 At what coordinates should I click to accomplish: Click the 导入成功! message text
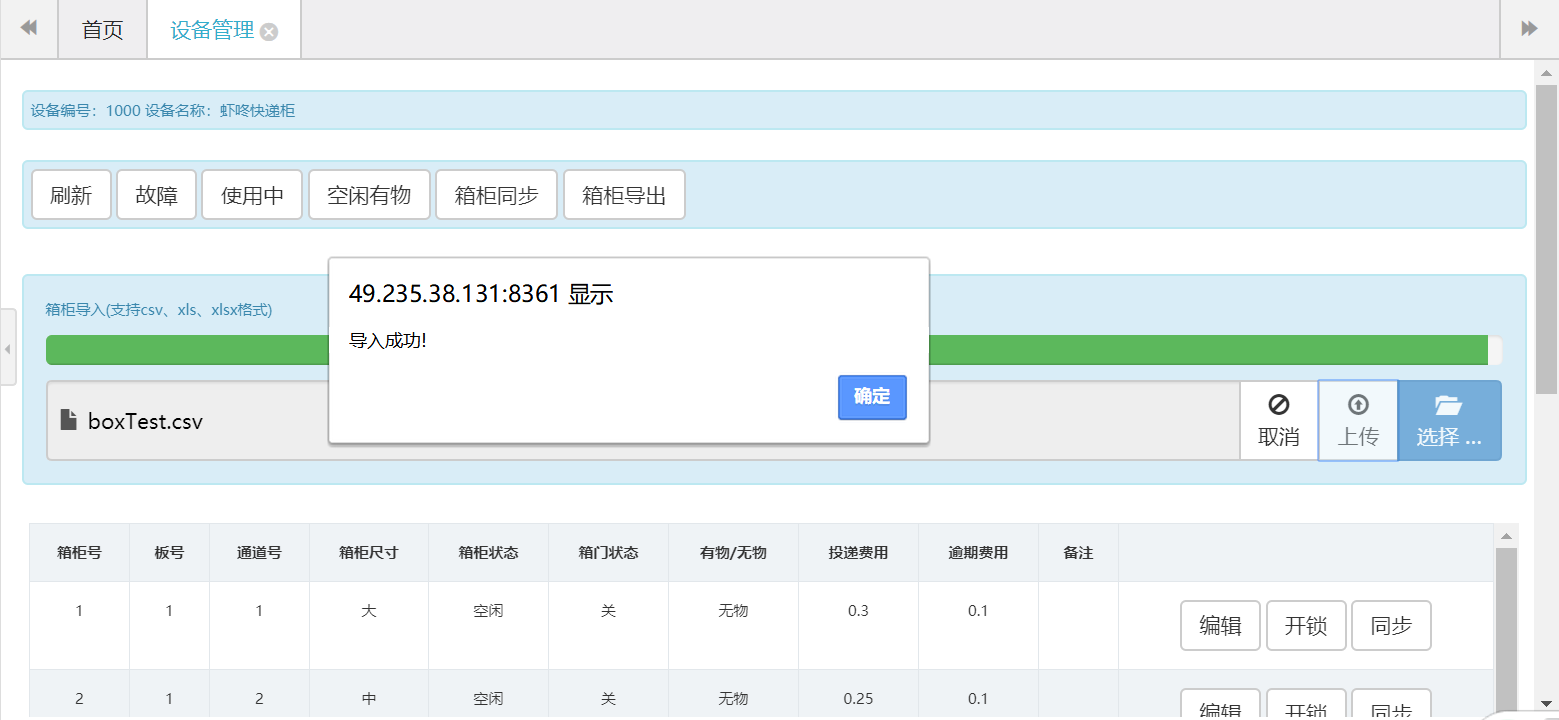pyautogui.click(x=388, y=341)
